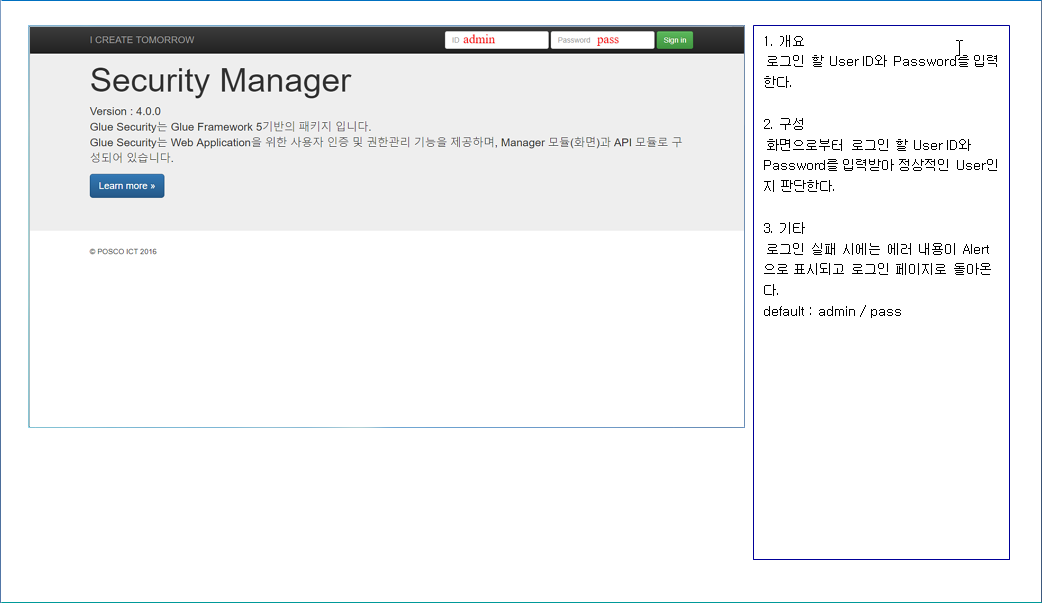Click the Glue Framework 5기반 description line
The image size is (1042, 603).
click(x=230, y=127)
